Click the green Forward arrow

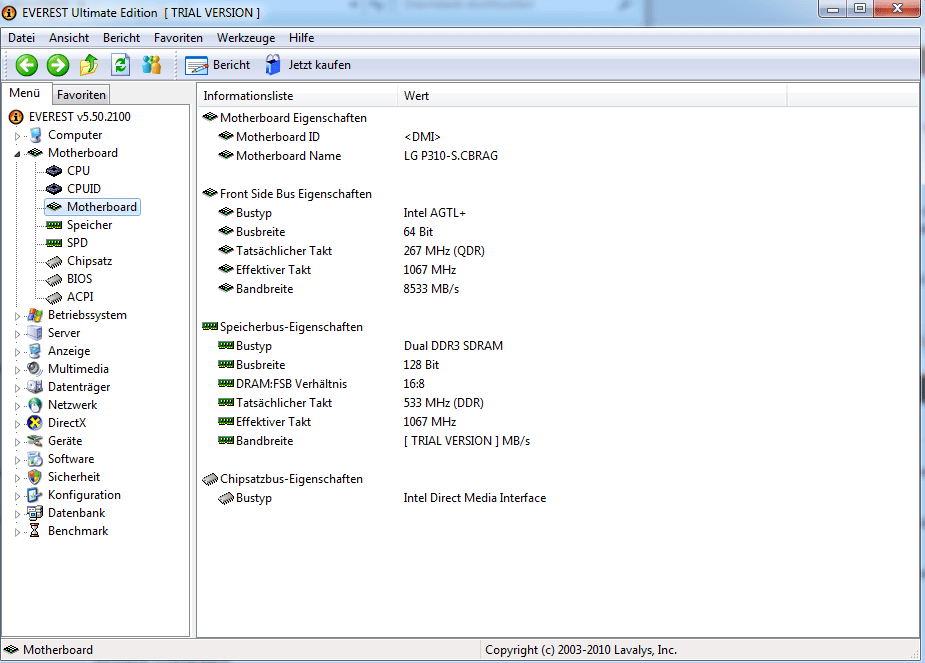click(58, 65)
